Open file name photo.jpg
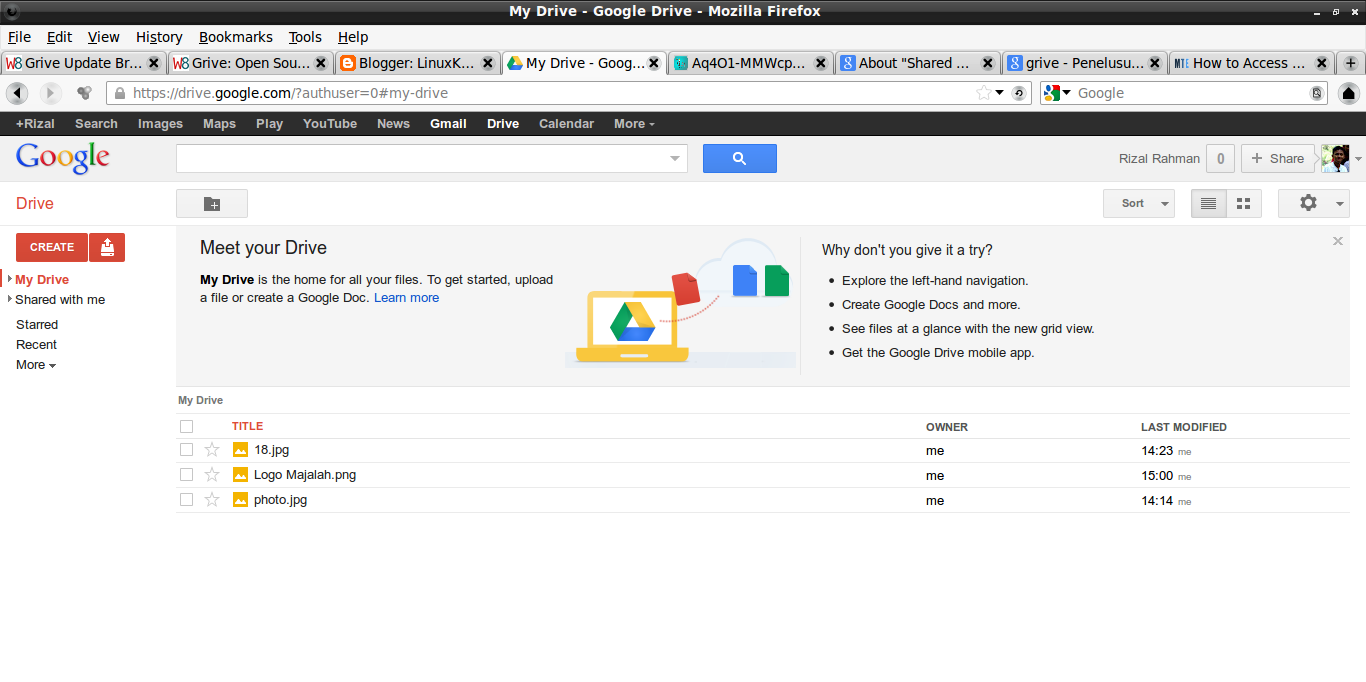The width and height of the screenshot is (1366, 682). pyautogui.click(x=280, y=499)
